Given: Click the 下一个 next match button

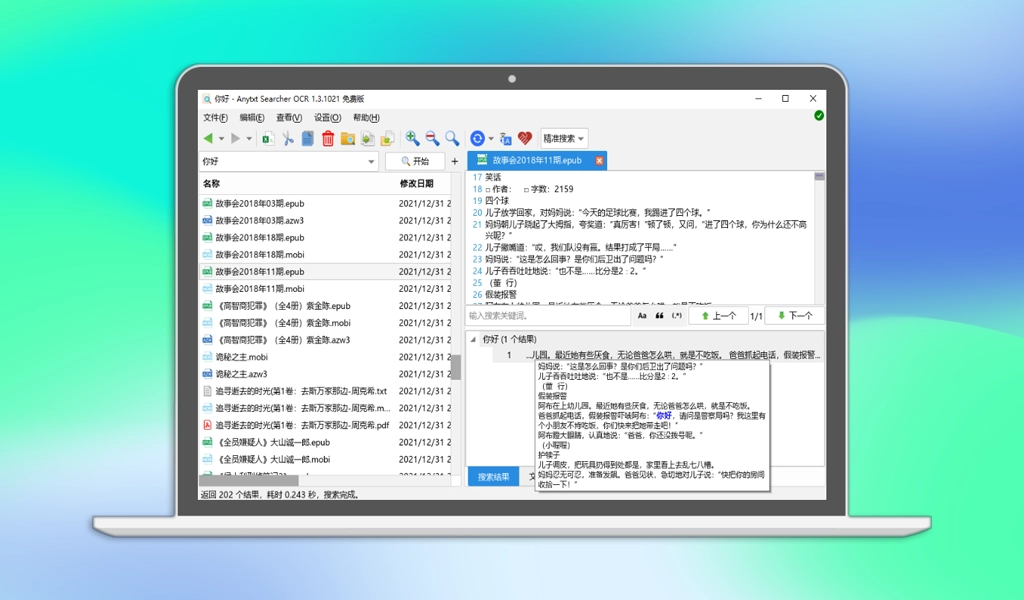Looking at the screenshot, I should [x=795, y=316].
